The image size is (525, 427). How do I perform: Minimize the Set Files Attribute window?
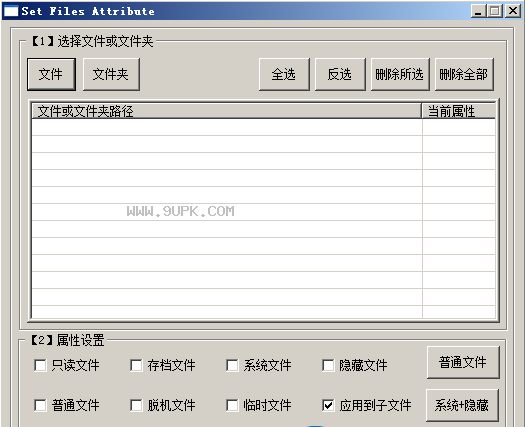(478, 11)
